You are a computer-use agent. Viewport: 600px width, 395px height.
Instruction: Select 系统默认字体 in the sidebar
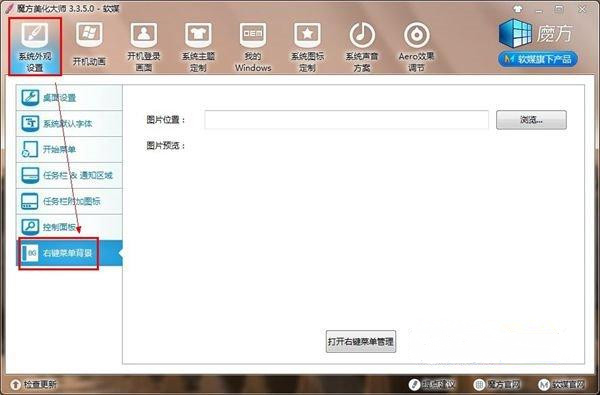tap(69, 124)
